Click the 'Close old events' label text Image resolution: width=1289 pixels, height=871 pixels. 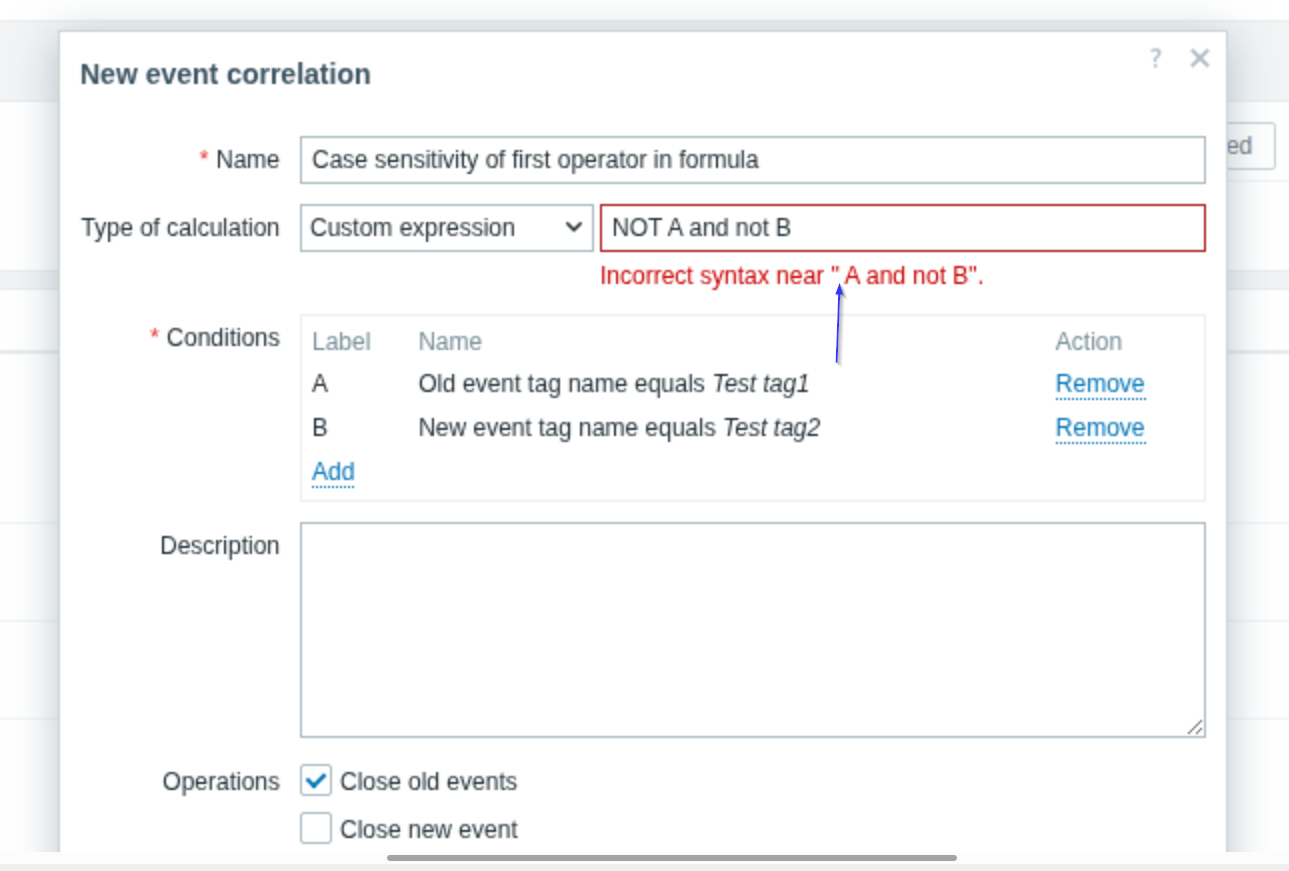click(x=428, y=781)
